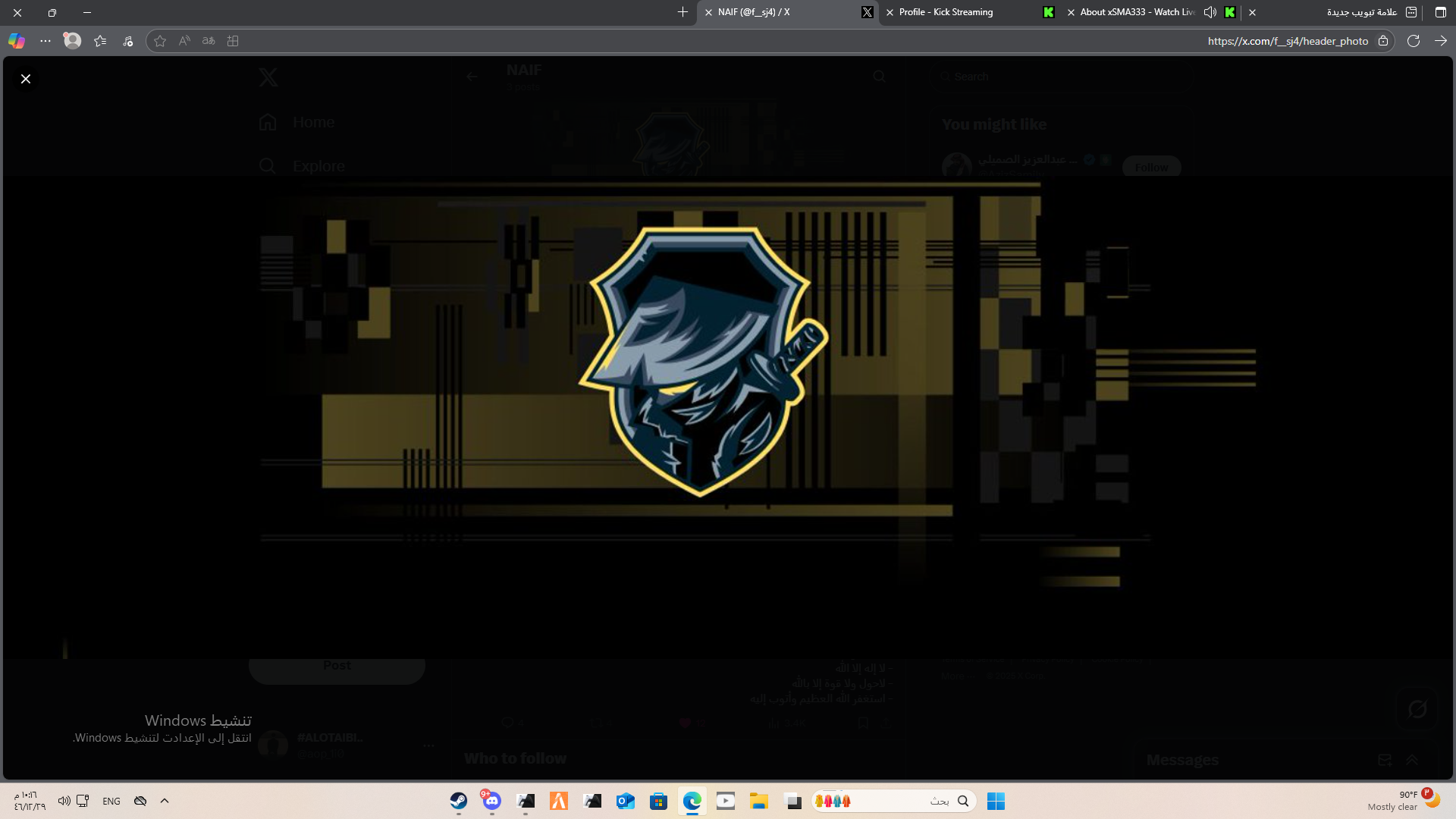
Task: Open the taskbar clock and date
Action: (30, 801)
